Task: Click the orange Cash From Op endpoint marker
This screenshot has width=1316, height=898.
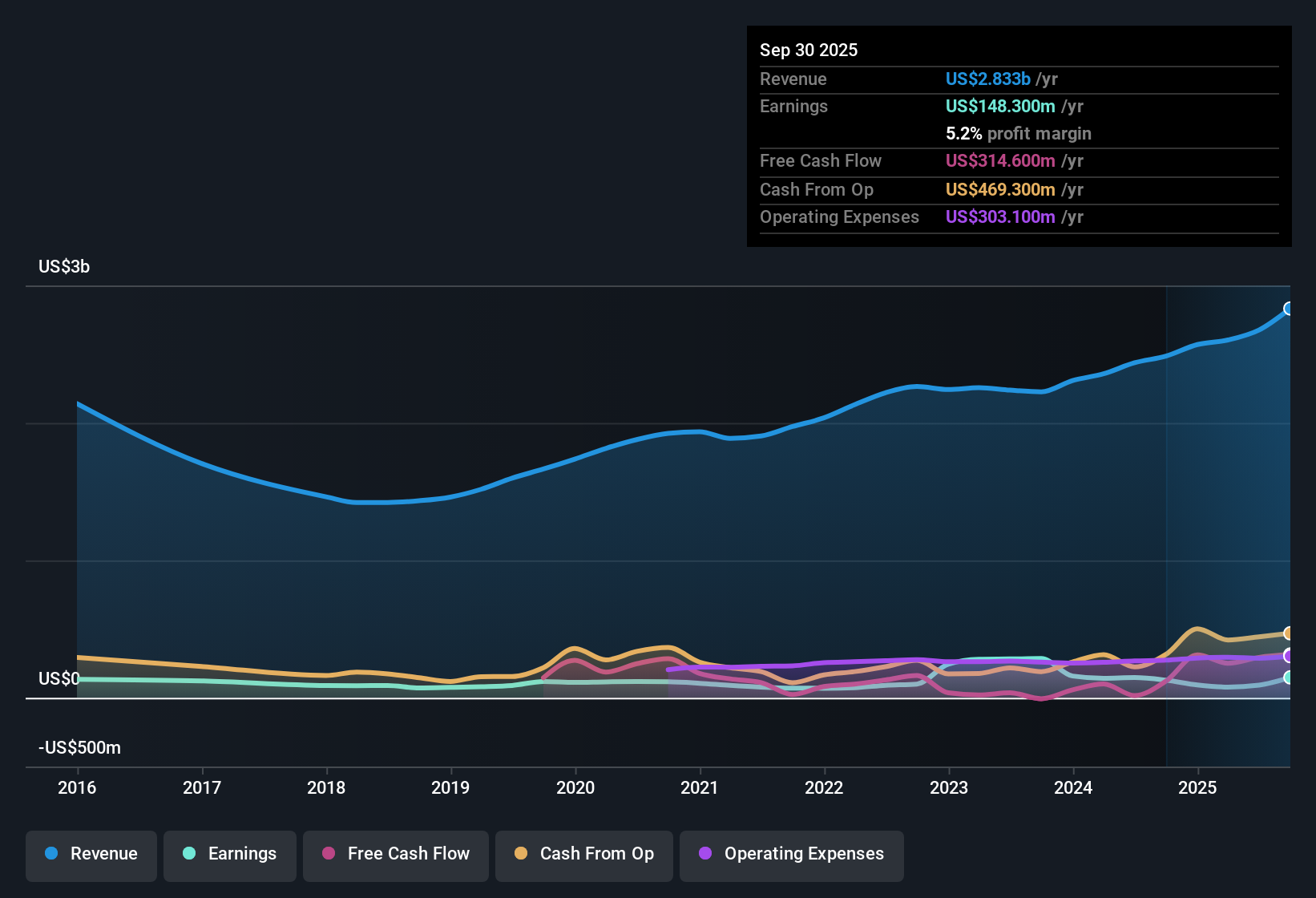Action: point(1289,633)
